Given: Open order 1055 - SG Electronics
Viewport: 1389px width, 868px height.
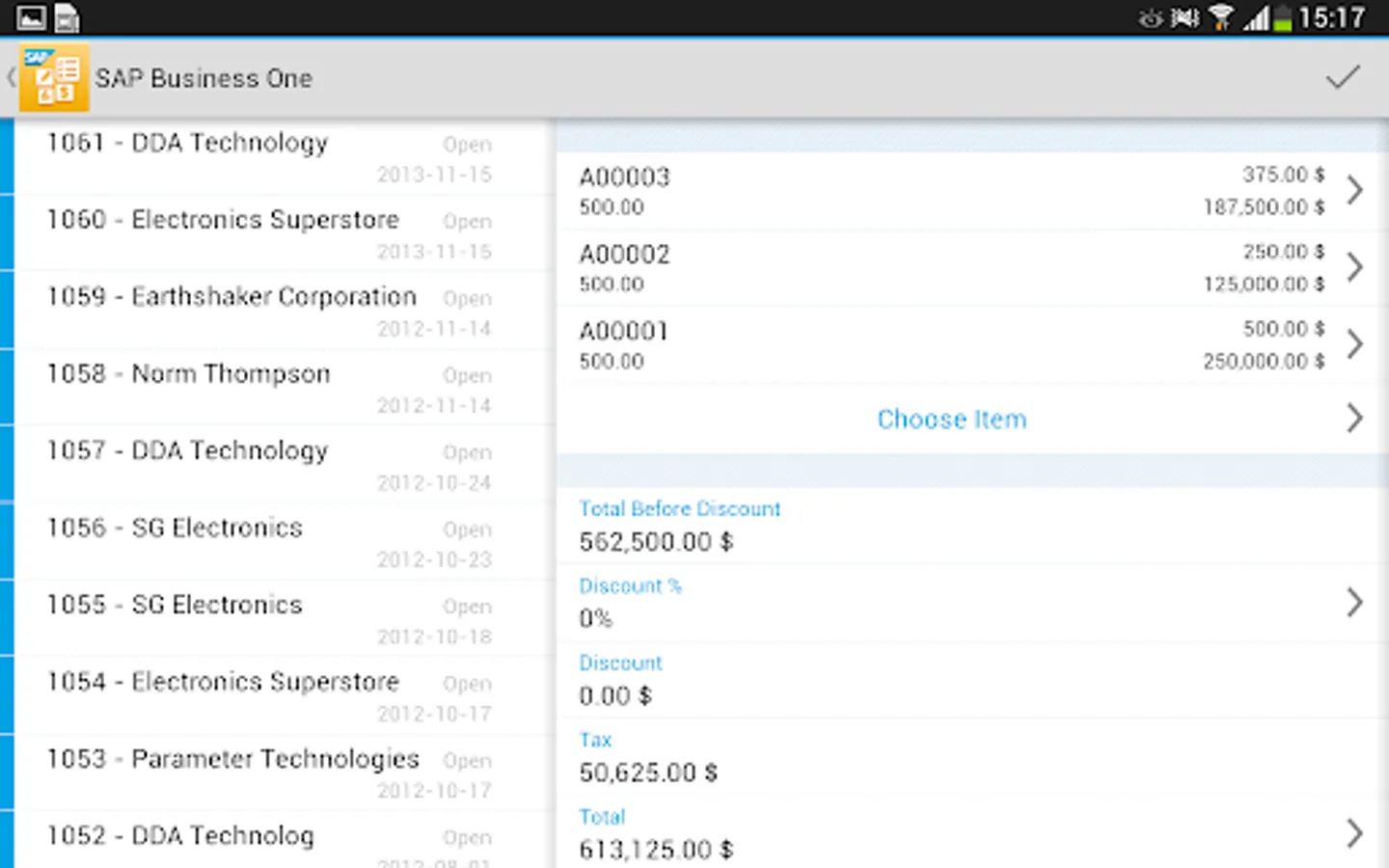Looking at the screenshot, I should pos(285,620).
